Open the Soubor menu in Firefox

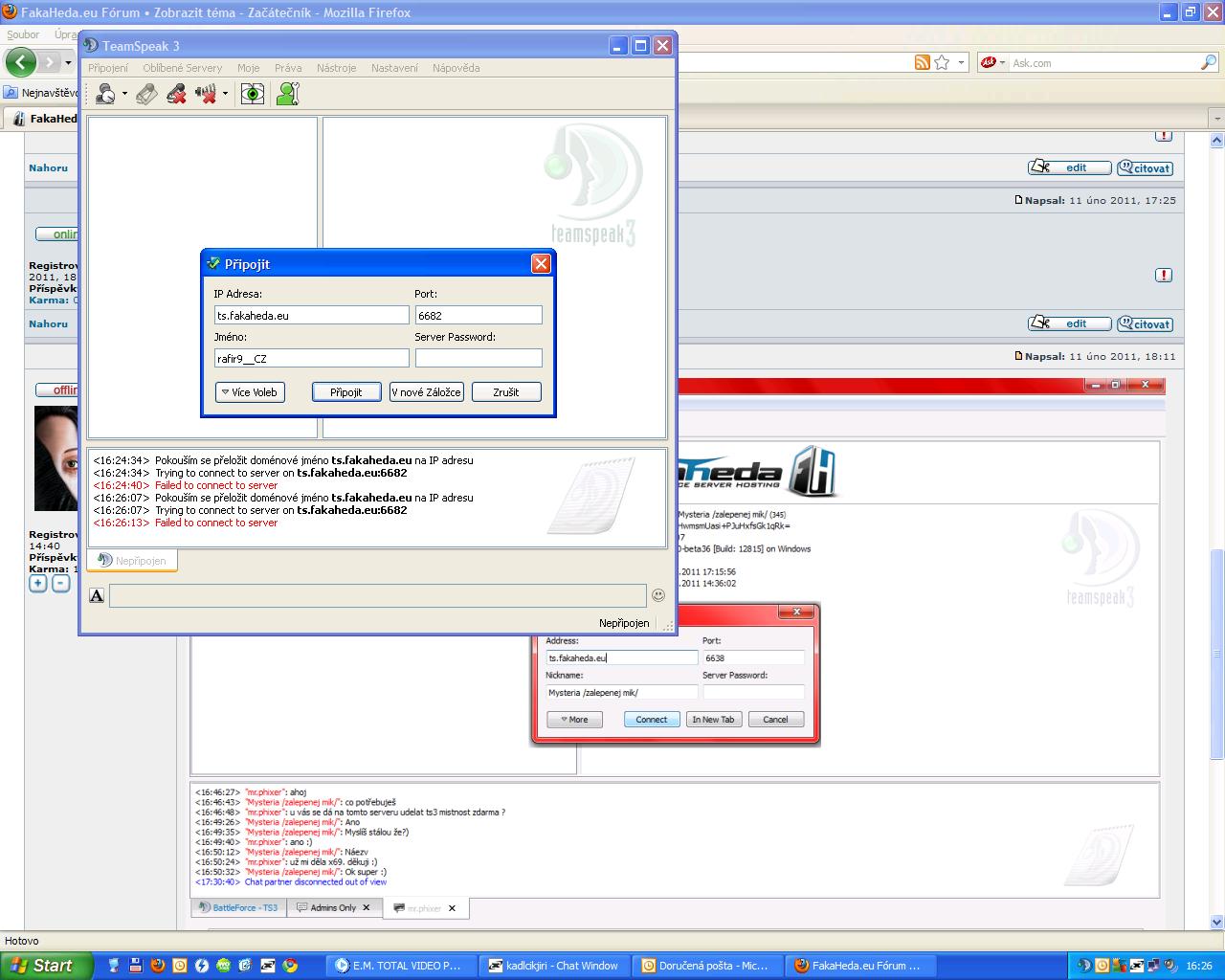[23, 34]
